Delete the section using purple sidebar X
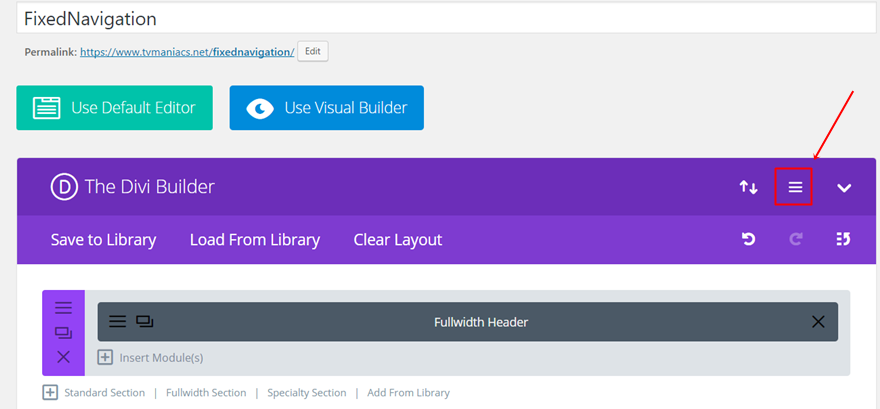This screenshot has width=880, height=409. 63,357
